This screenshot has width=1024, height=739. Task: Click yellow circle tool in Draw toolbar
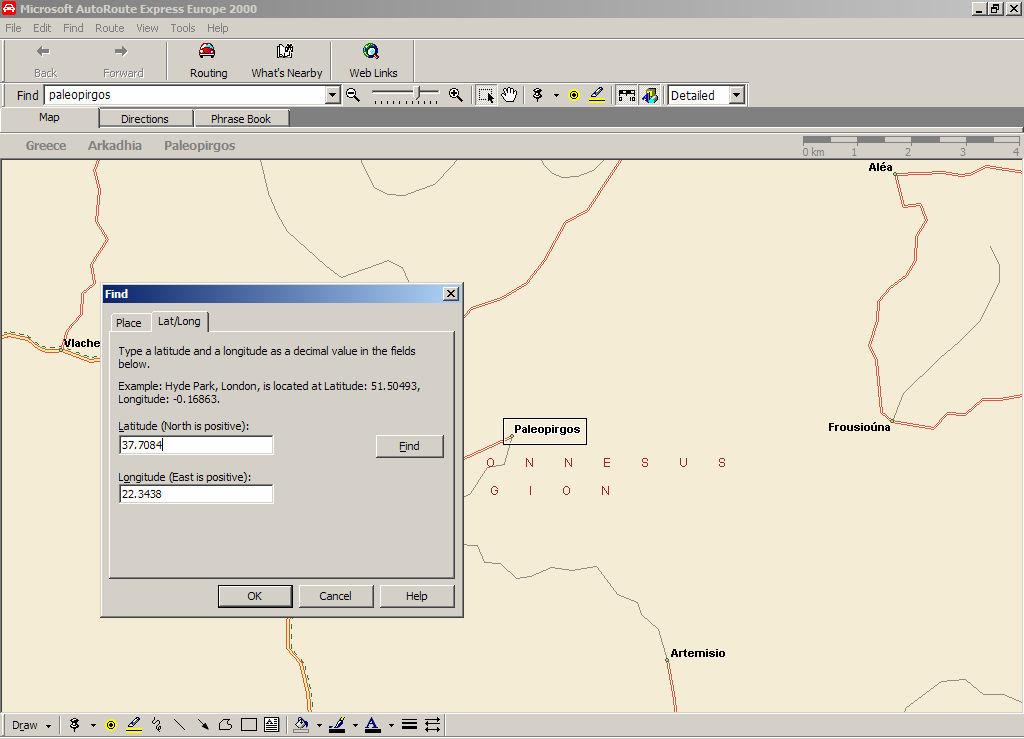click(111, 725)
